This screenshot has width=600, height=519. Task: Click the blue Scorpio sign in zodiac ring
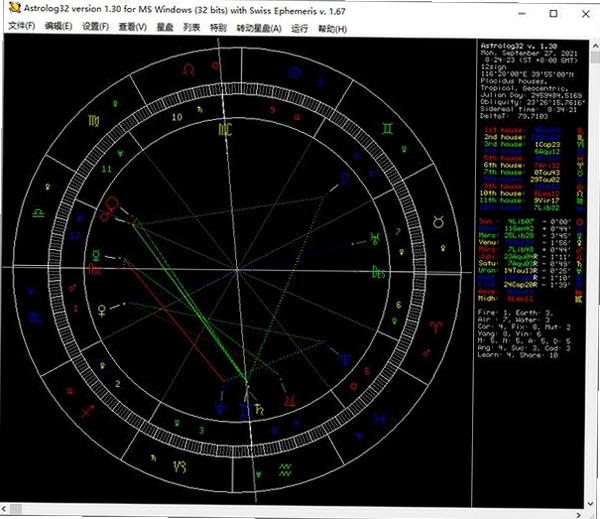(x=36, y=318)
